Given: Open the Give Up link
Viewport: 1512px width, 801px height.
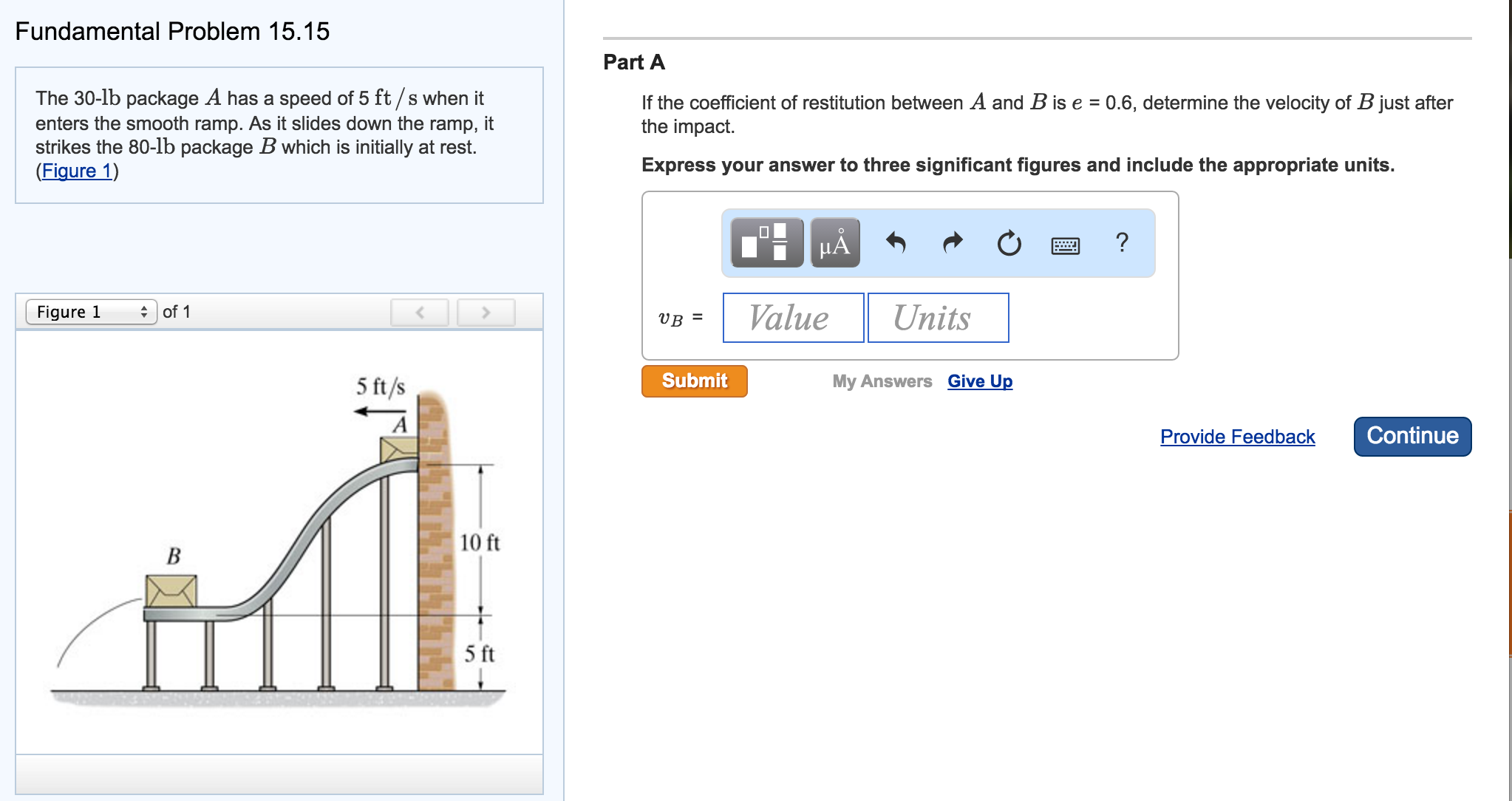Looking at the screenshot, I should [x=980, y=381].
